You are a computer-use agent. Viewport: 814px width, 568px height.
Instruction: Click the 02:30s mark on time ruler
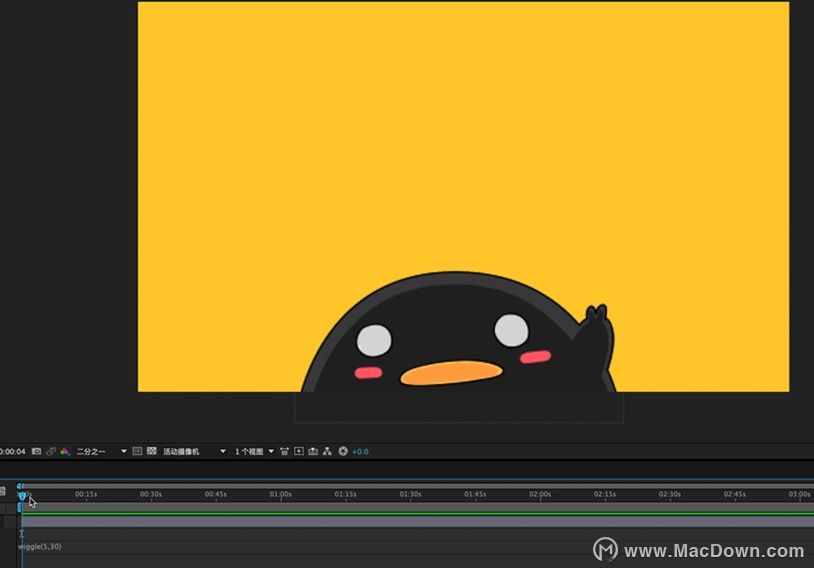point(670,494)
